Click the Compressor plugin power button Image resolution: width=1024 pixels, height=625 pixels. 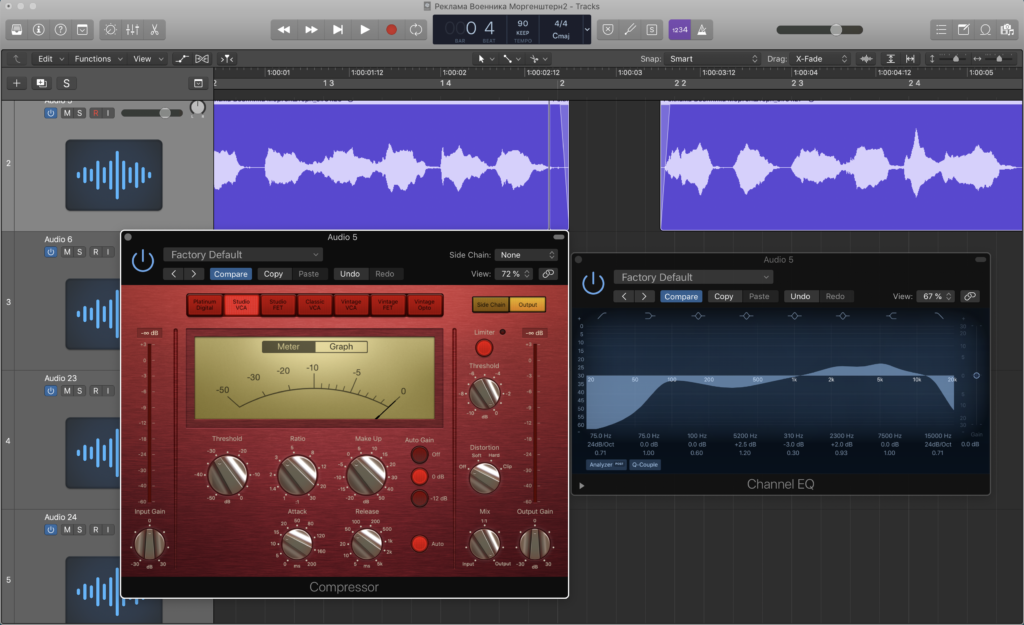click(143, 260)
